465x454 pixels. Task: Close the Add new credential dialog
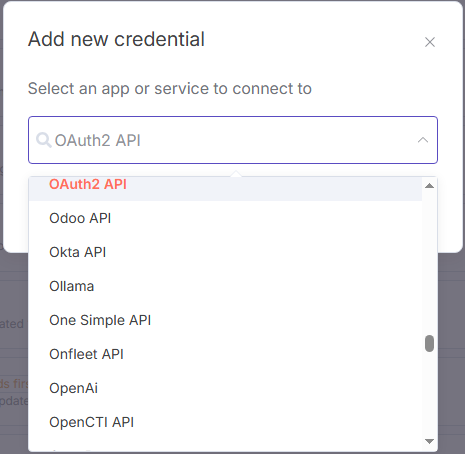pyautogui.click(x=430, y=42)
